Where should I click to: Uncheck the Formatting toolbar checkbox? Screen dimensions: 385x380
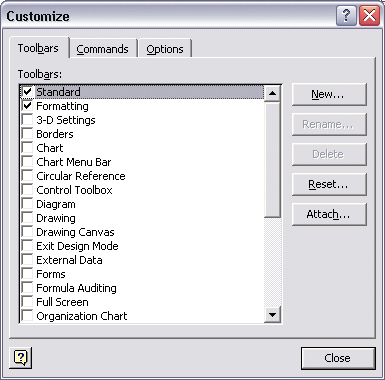click(27, 106)
